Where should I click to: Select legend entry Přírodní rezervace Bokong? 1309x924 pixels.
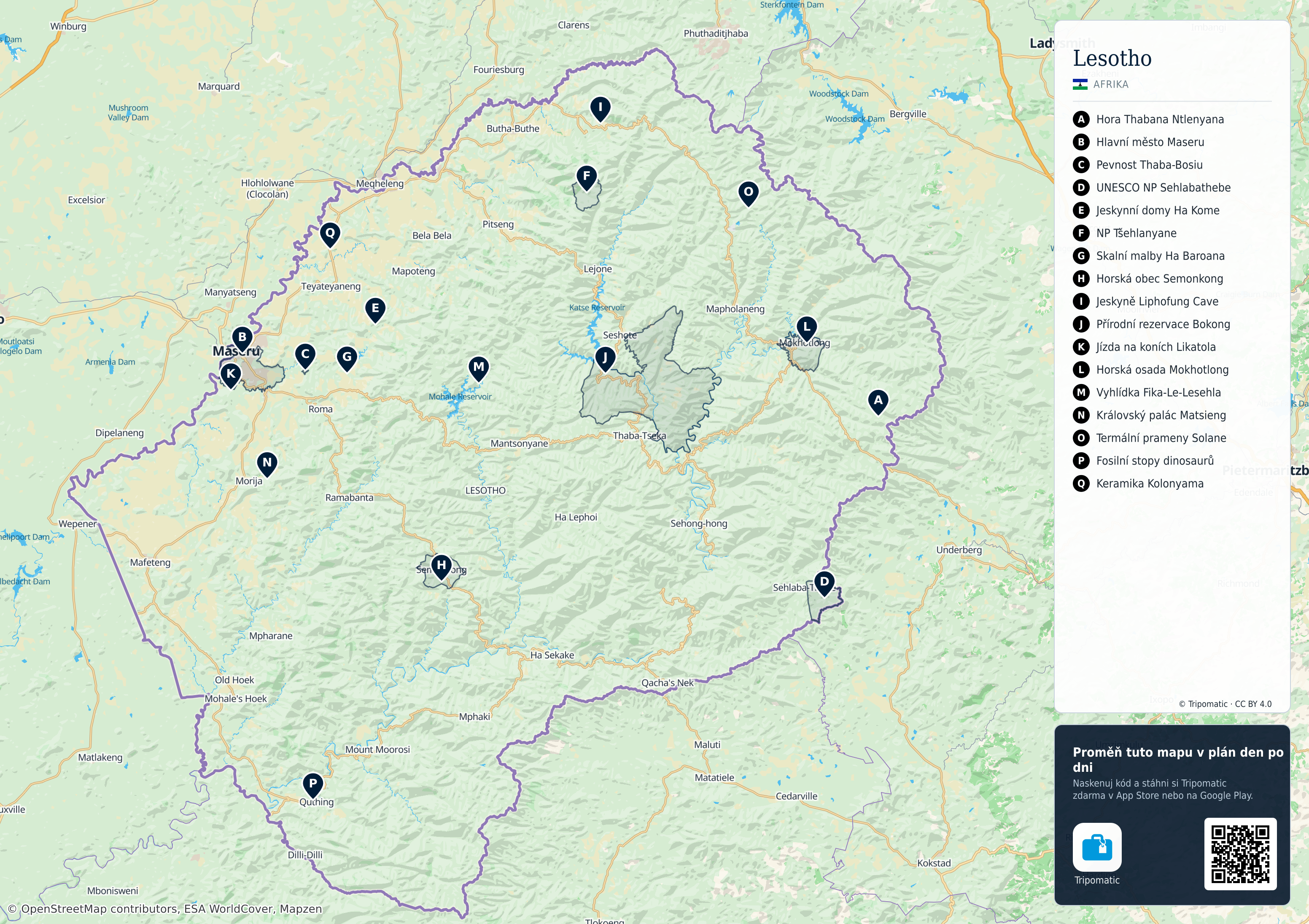[x=1152, y=324]
